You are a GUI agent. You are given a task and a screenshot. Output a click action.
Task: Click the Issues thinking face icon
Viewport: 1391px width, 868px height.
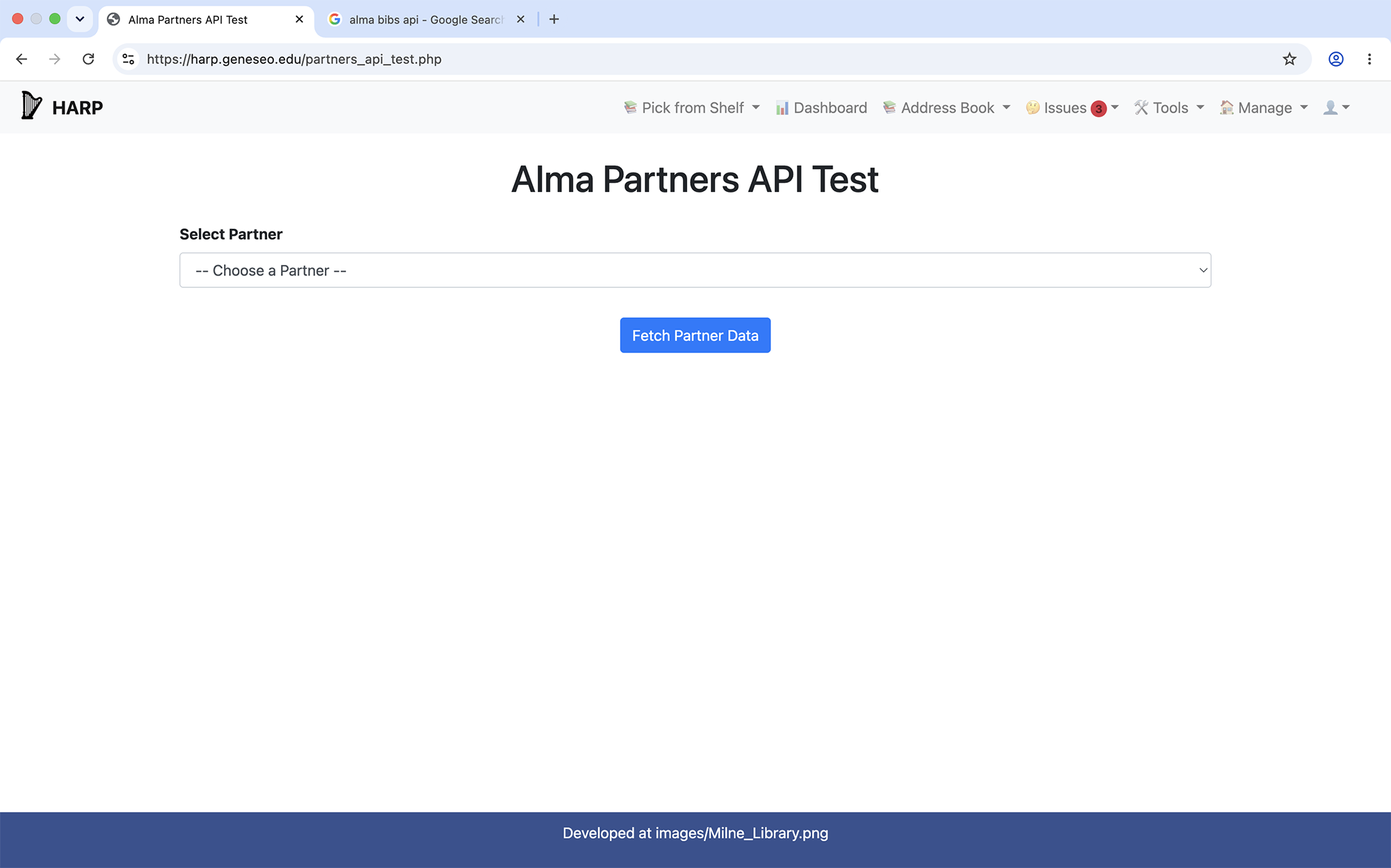1033,108
